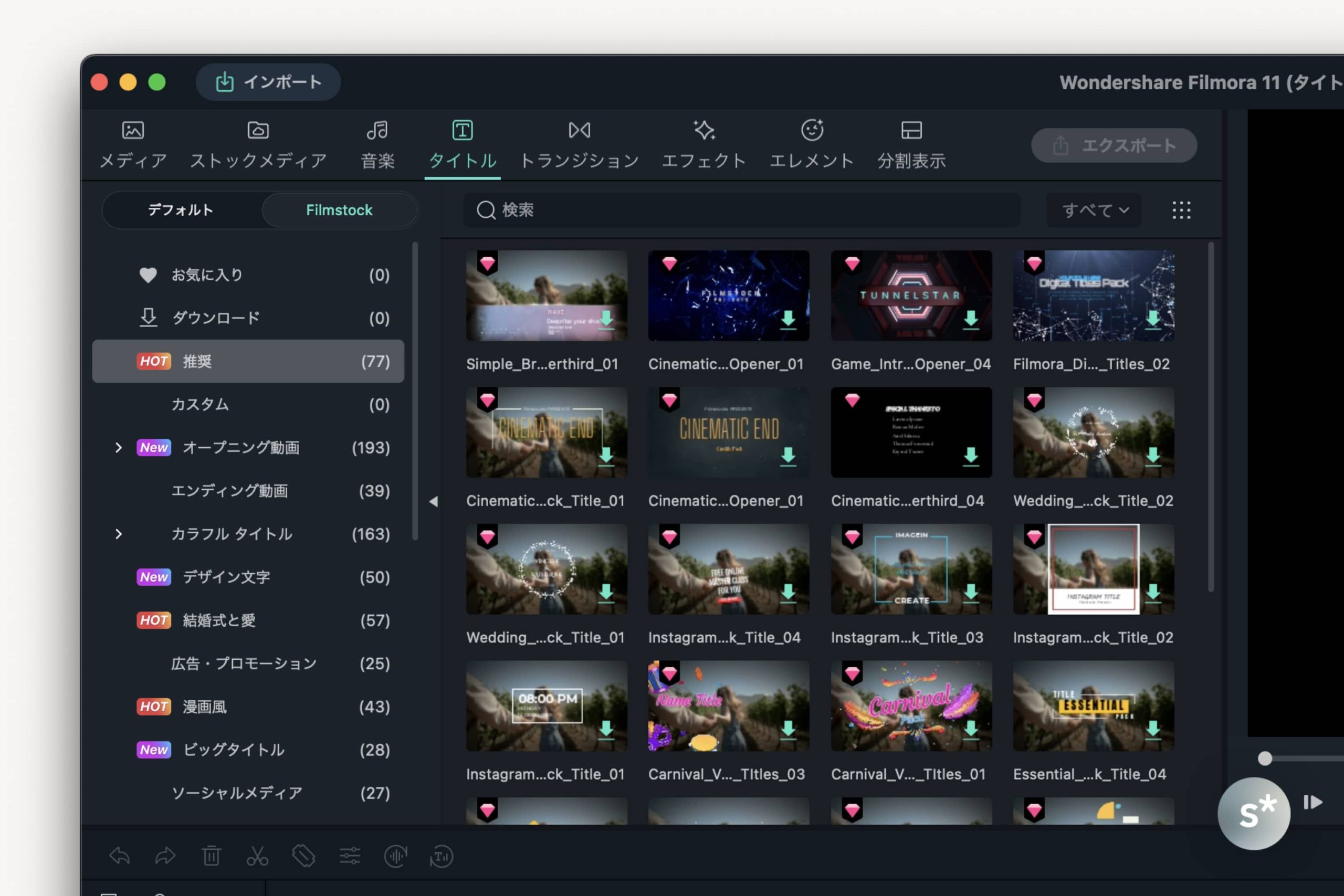Screen dimensions: 1344x896
Task: Select the ビッグタイトル category
Action: point(248,749)
